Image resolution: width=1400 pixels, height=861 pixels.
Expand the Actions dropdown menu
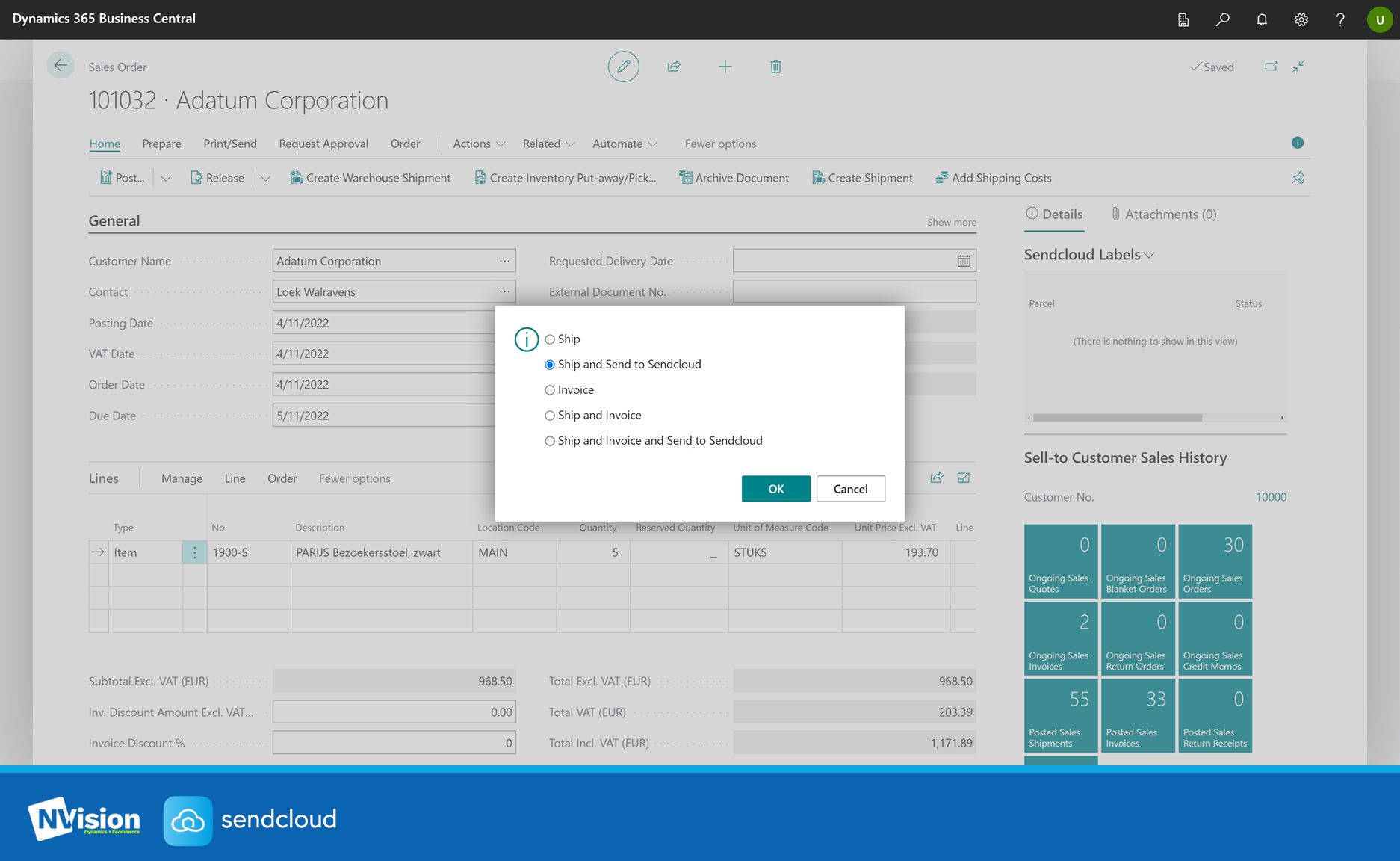tap(479, 143)
